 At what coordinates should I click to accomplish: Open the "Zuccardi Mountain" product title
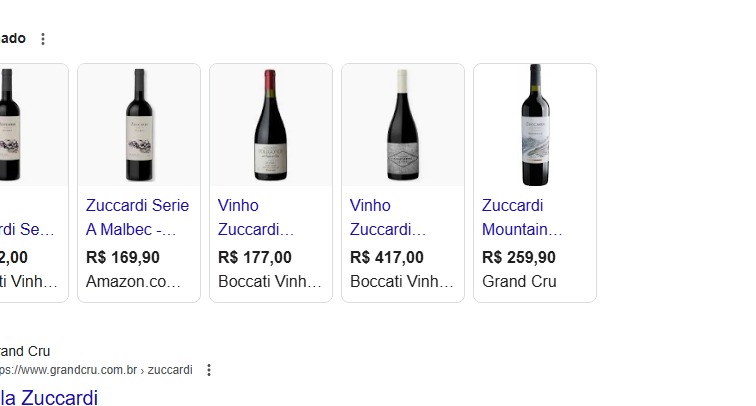coord(522,218)
